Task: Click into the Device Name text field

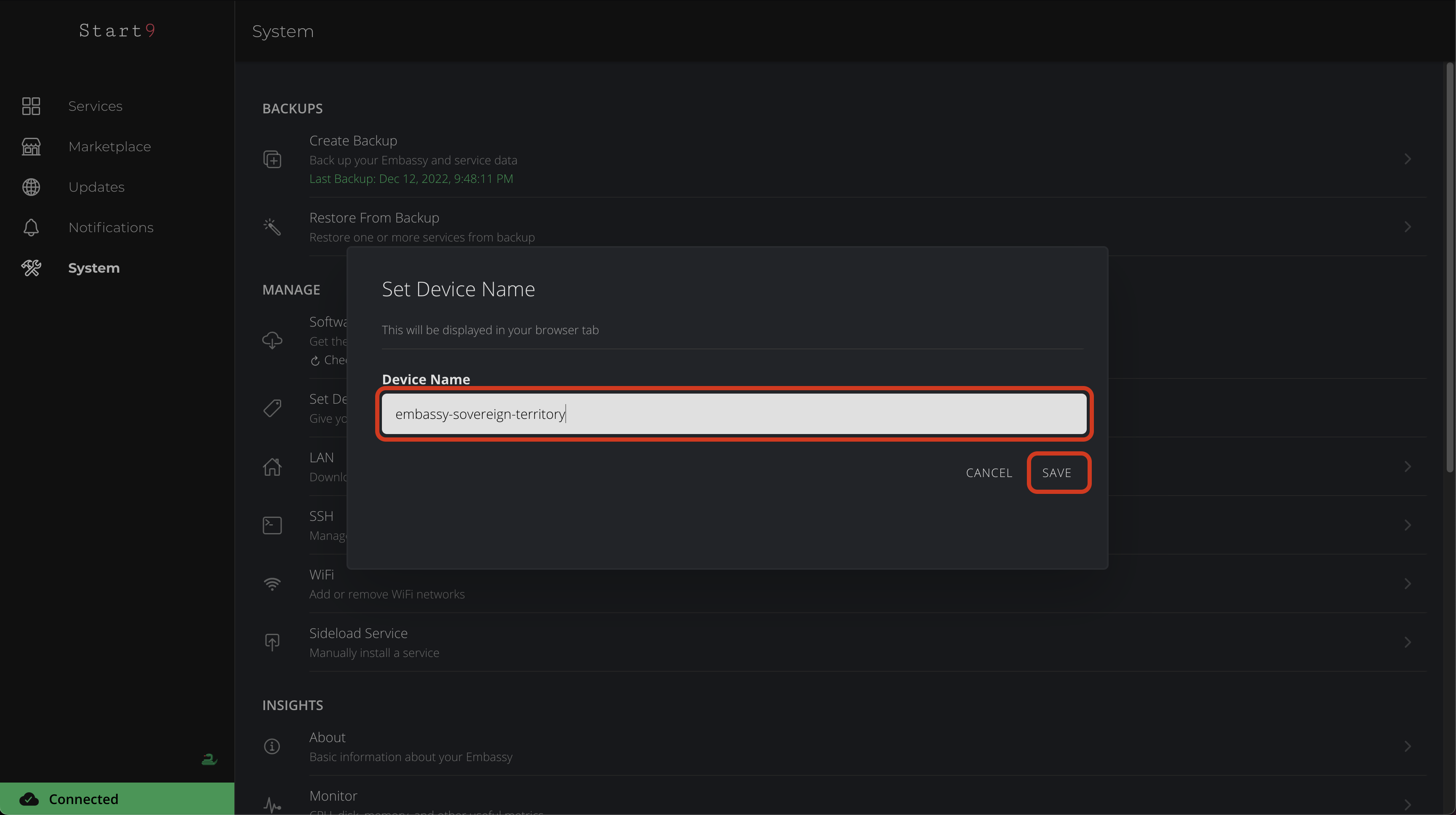Action: [x=733, y=414]
